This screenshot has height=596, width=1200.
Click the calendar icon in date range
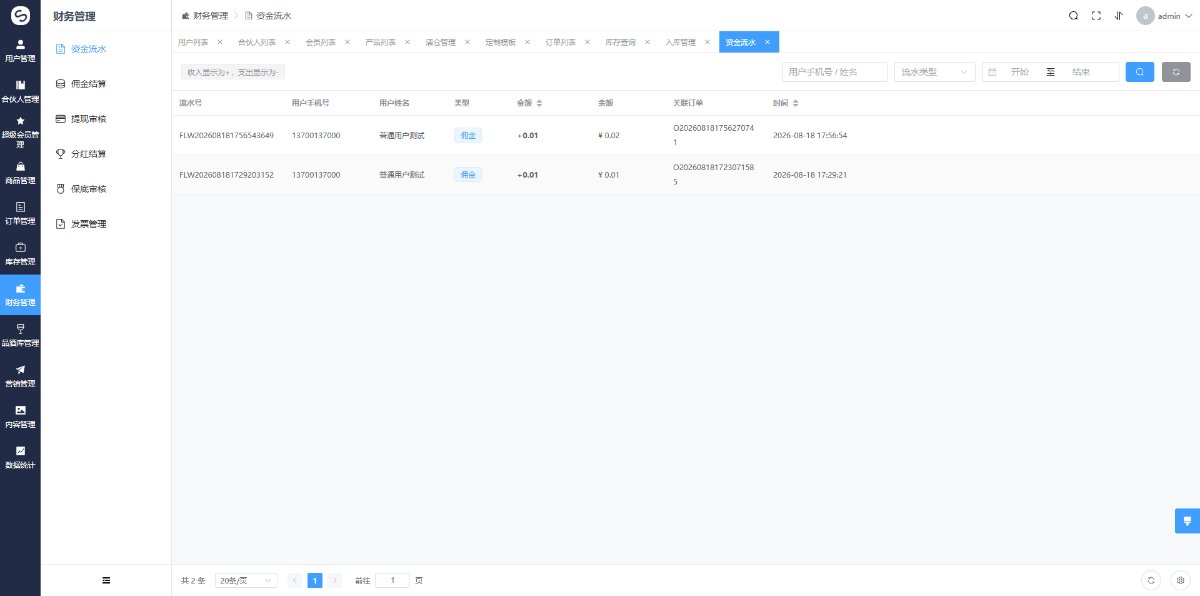point(992,72)
